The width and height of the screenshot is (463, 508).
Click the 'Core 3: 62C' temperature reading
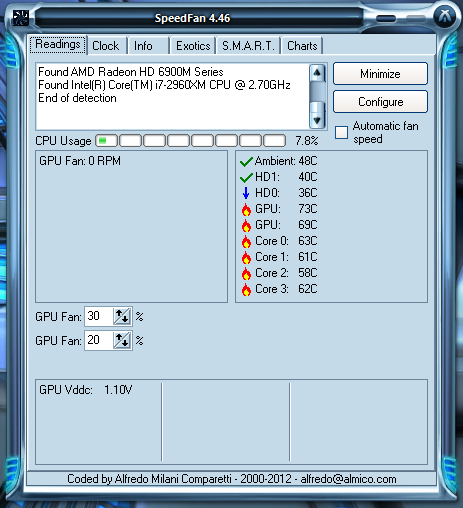click(x=286, y=289)
